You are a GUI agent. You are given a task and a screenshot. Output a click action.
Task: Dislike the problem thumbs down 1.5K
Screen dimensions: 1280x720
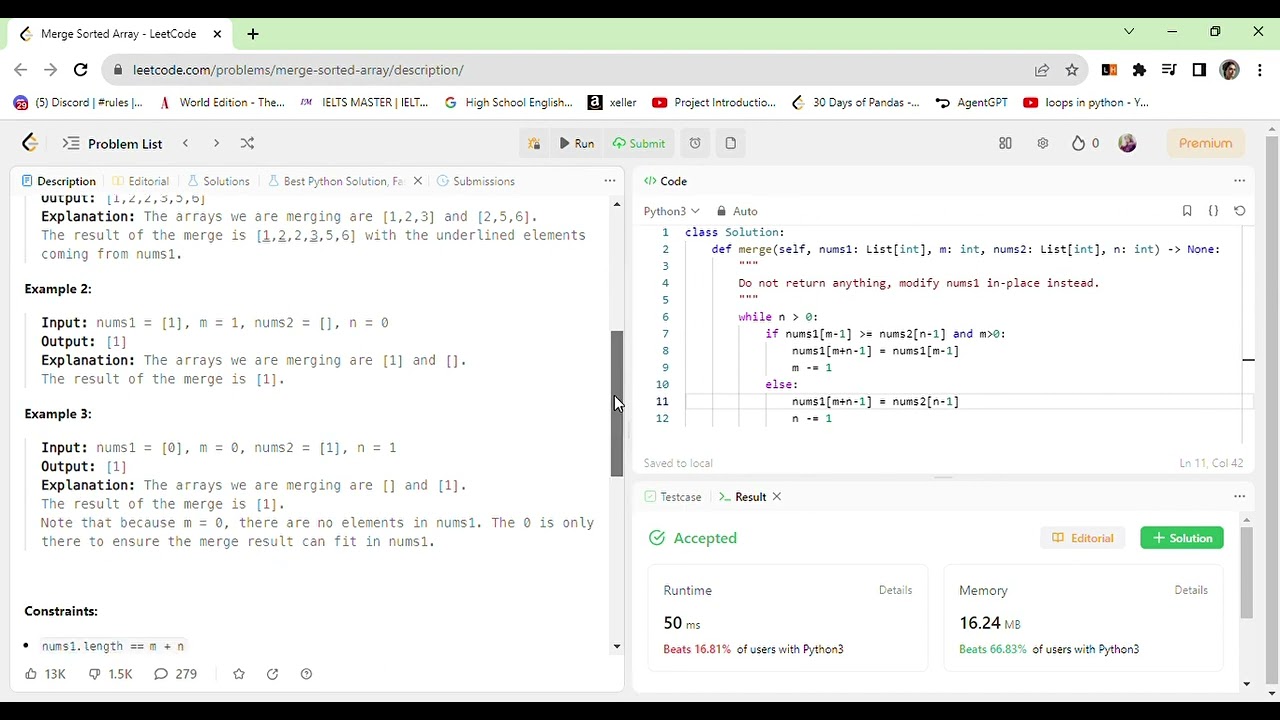(x=110, y=674)
